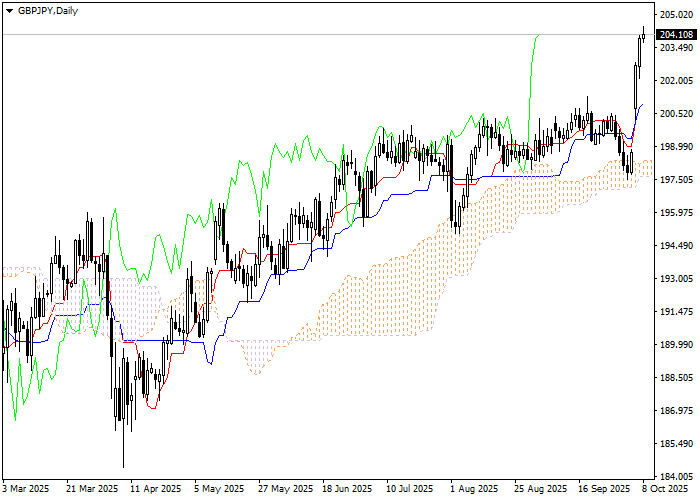The image size is (700, 500).
Task: Click the 200.520 price scale label
Action: click(x=676, y=114)
